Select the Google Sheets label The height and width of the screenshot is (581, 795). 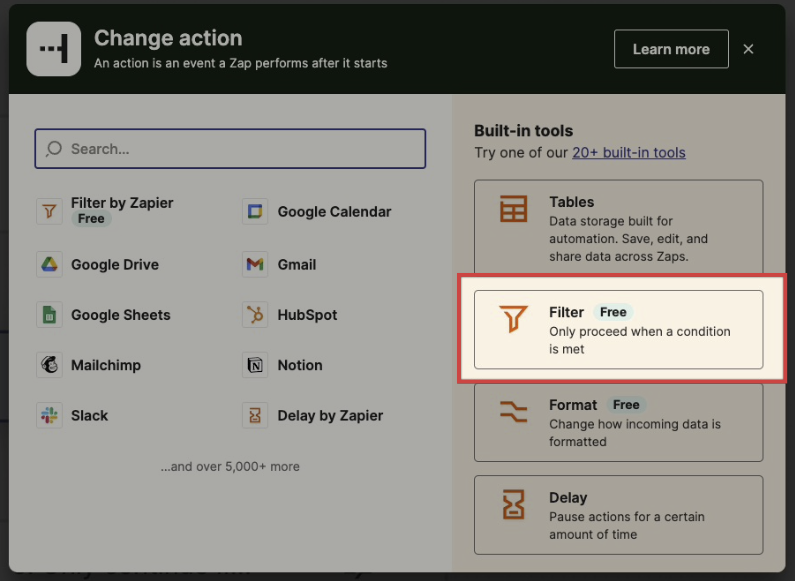coord(121,315)
